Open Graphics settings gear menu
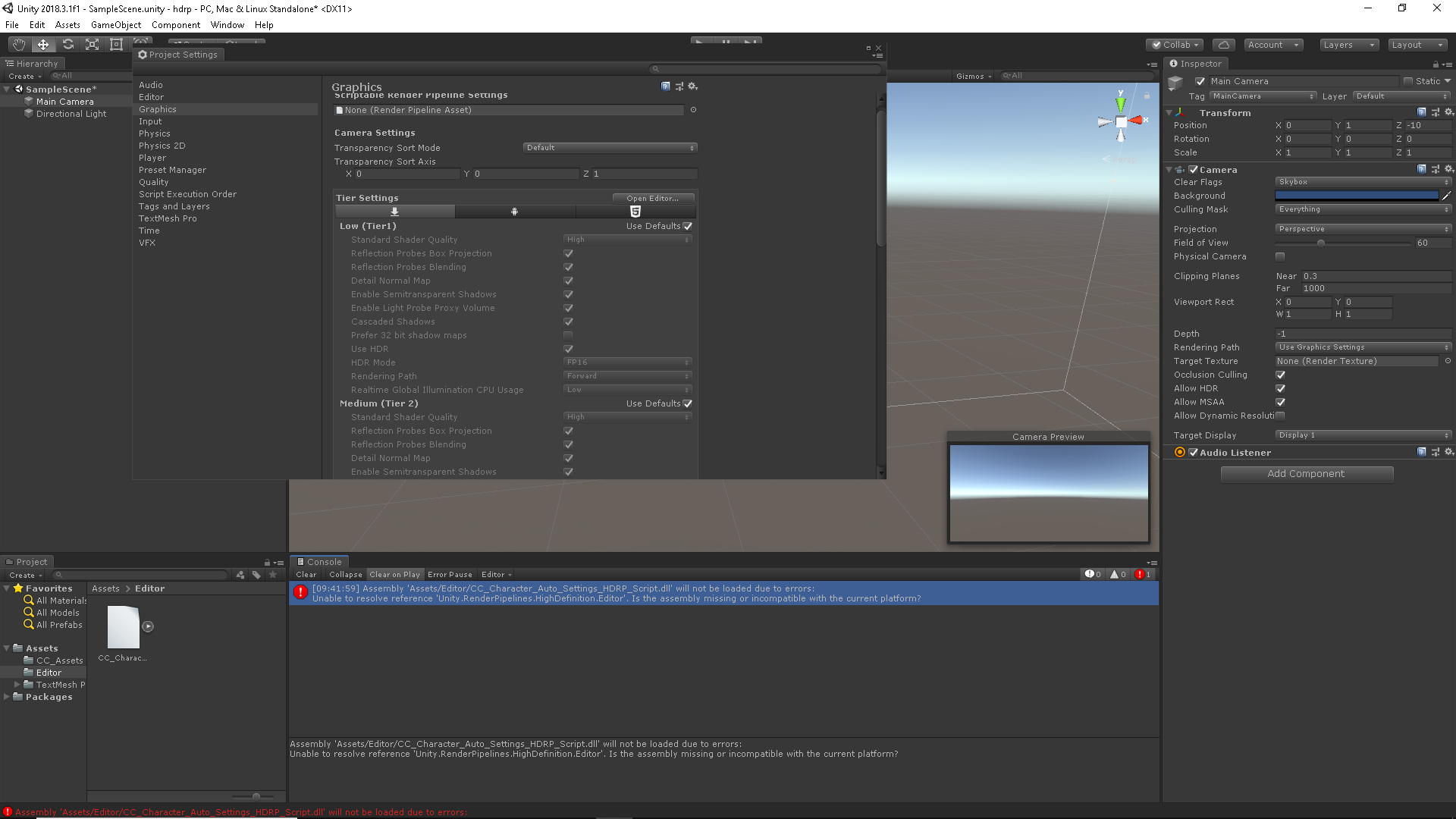Screen dimensions: 1456x819 tap(692, 86)
